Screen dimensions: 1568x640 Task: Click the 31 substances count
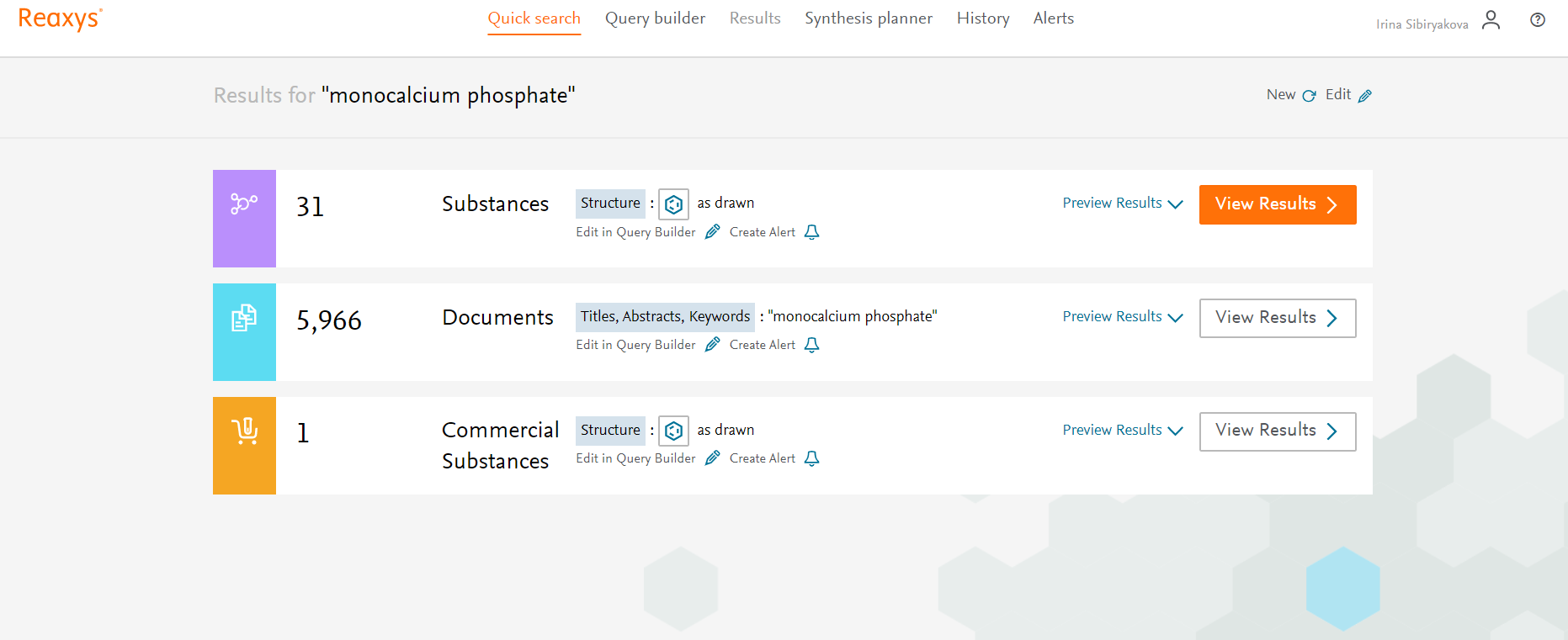pyautogui.click(x=311, y=207)
